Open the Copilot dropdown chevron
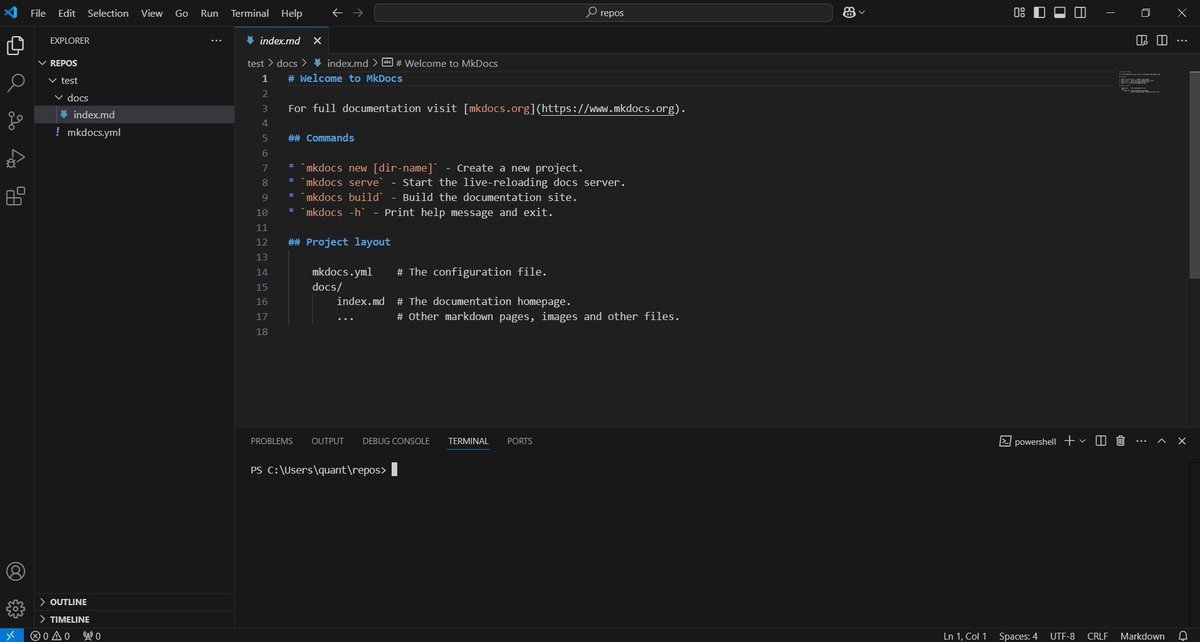Screen dimensions: 1200x642 [x=862, y=13]
